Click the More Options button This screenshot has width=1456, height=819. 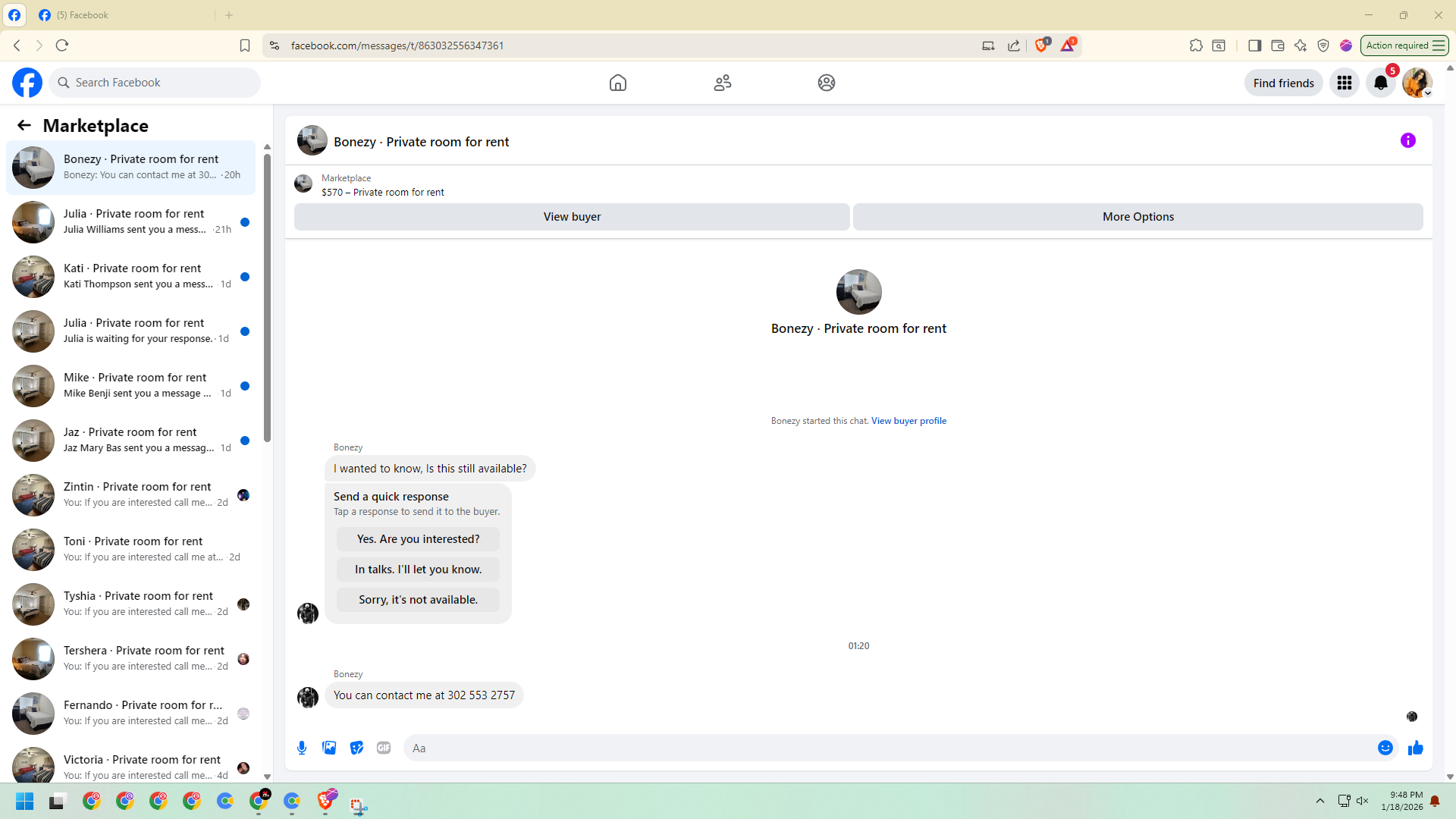click(x=1137, y=217)
